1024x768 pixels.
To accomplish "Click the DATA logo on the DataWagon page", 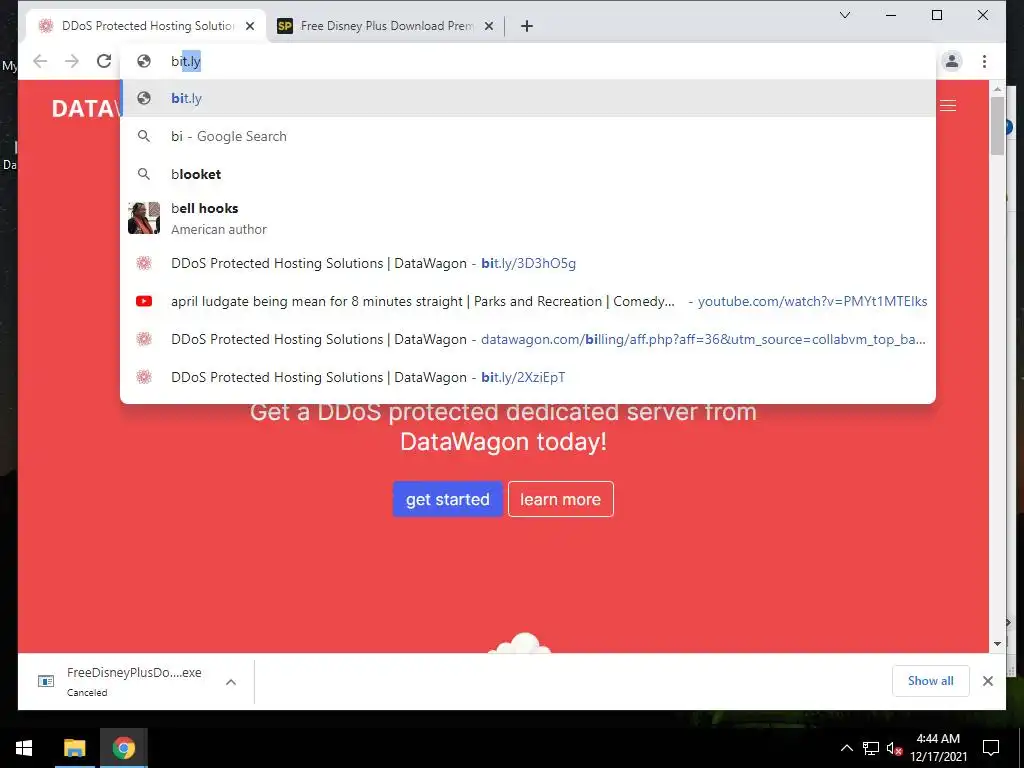I will tap(86, 109).
